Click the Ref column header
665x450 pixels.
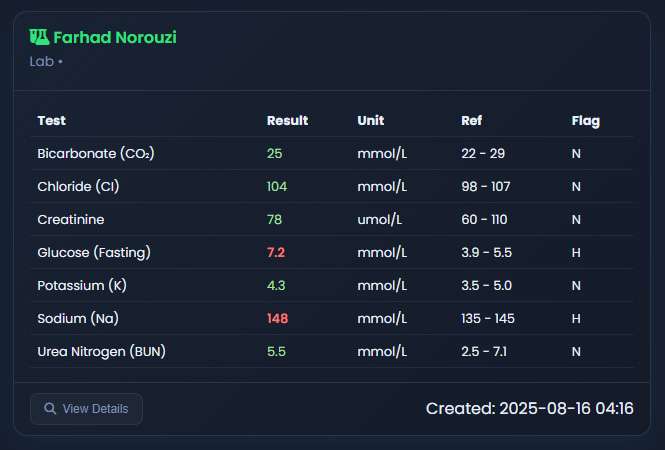click(x=472, y=121)
